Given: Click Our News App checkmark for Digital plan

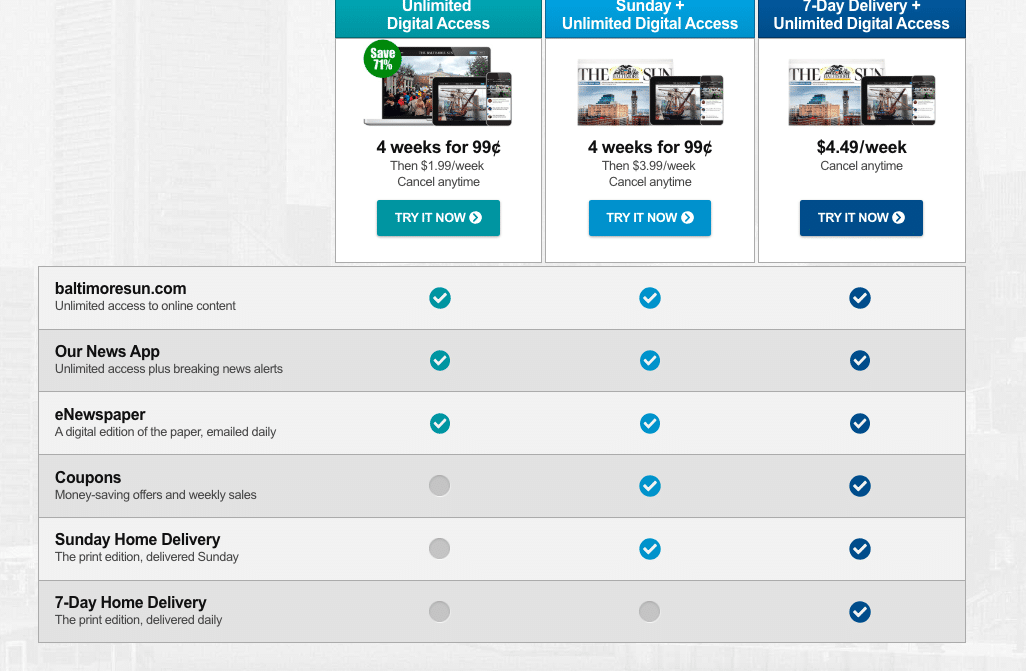Looking at the screenshot, I should [440, 361].
